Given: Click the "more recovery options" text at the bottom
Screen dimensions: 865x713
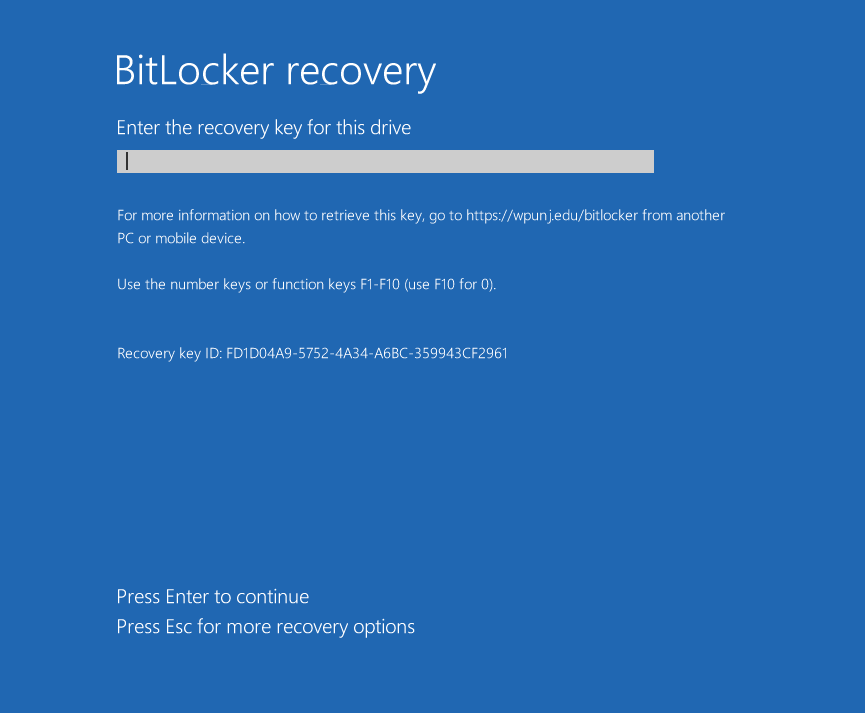Looking at the screenshot, I should click(x=320, y=627).
